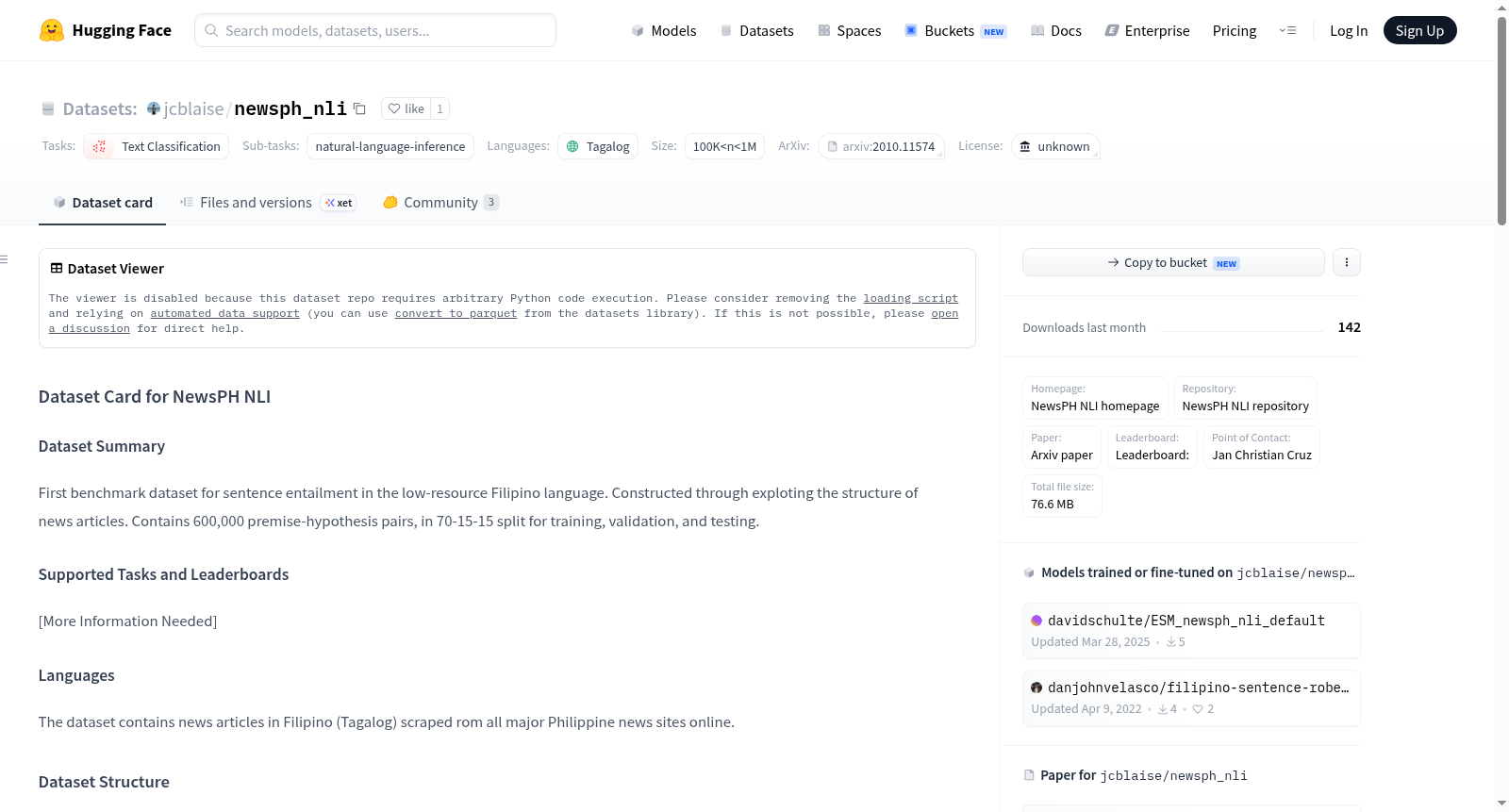
Task: Copy dataset name with copy icon
Action: tap(359, 108)
